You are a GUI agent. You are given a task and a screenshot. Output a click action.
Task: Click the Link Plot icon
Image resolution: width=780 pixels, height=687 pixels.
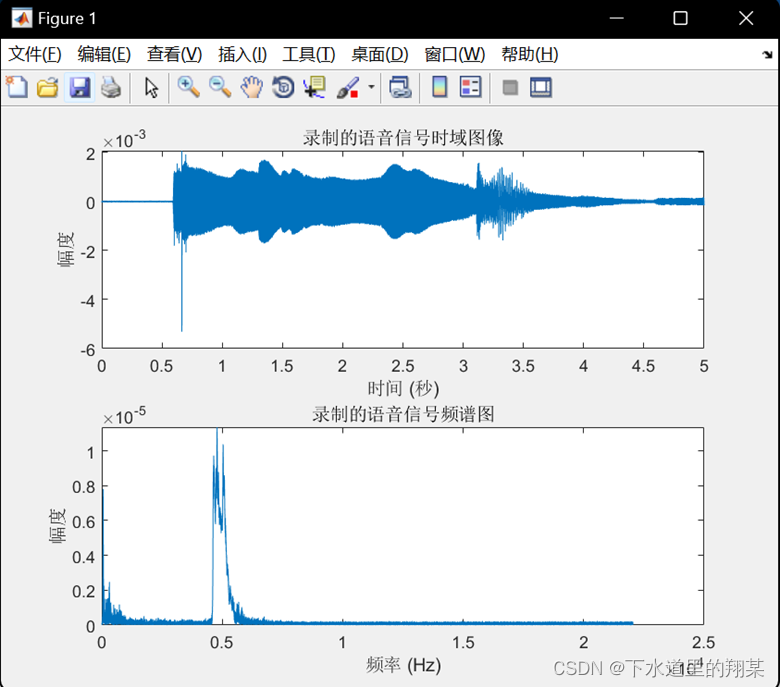pyautogui.click(x=400, y=88)
